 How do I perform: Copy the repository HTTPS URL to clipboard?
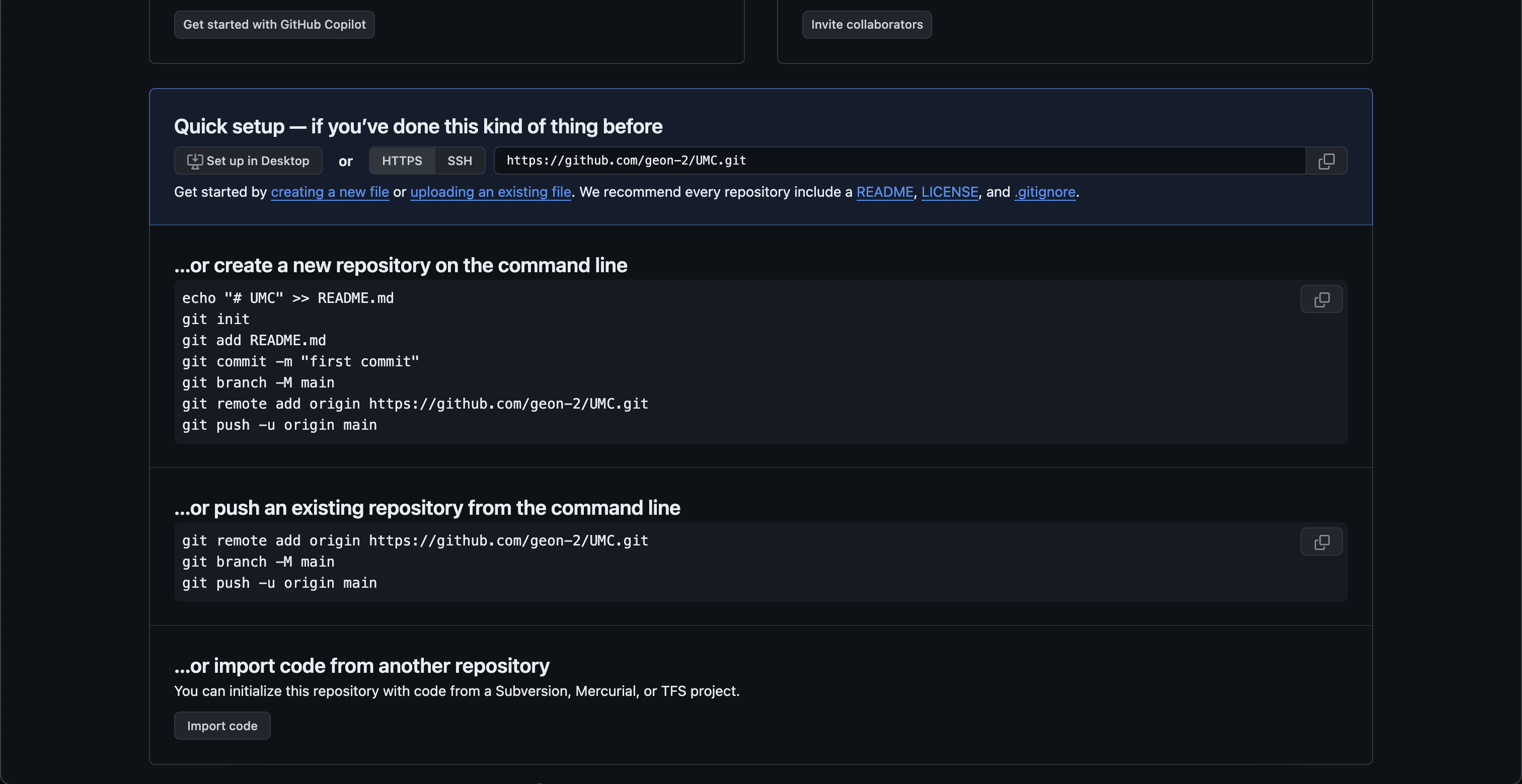[x=1326, y=161]
